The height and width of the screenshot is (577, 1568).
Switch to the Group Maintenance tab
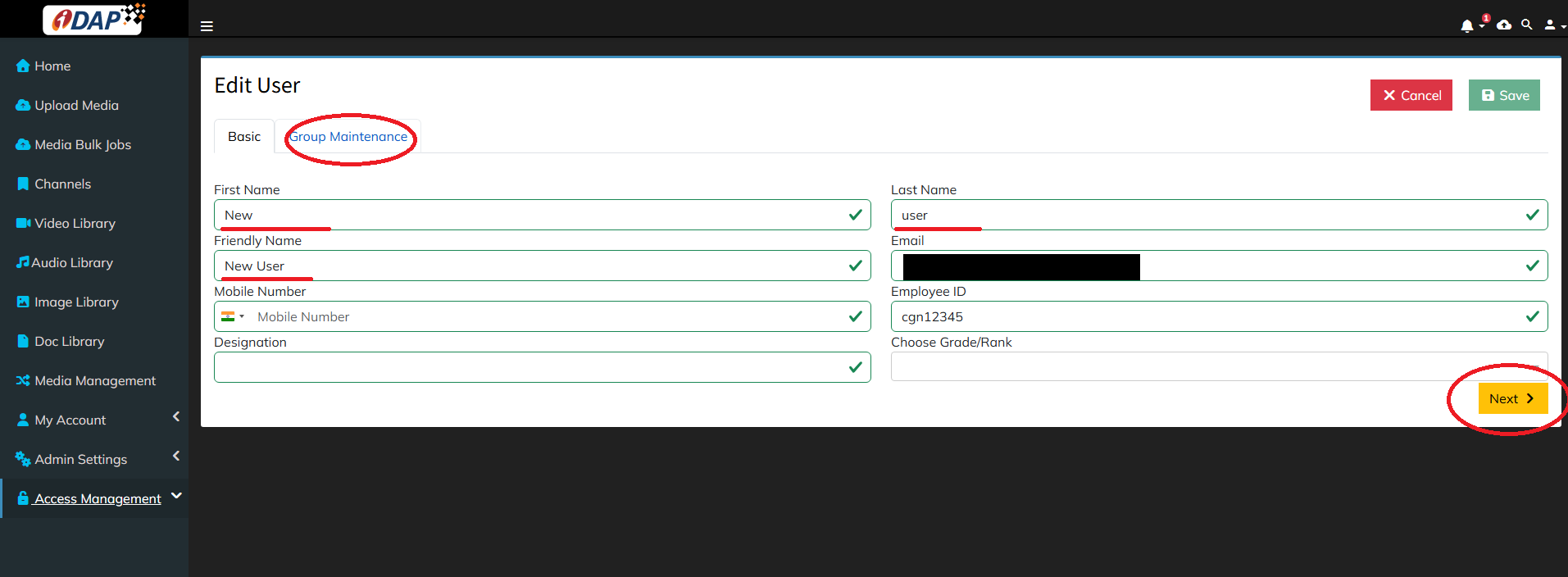pos(348,137)
